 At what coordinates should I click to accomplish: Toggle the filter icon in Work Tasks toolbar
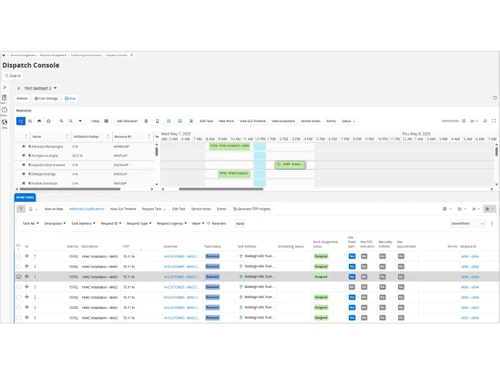[x=21, y=209]
